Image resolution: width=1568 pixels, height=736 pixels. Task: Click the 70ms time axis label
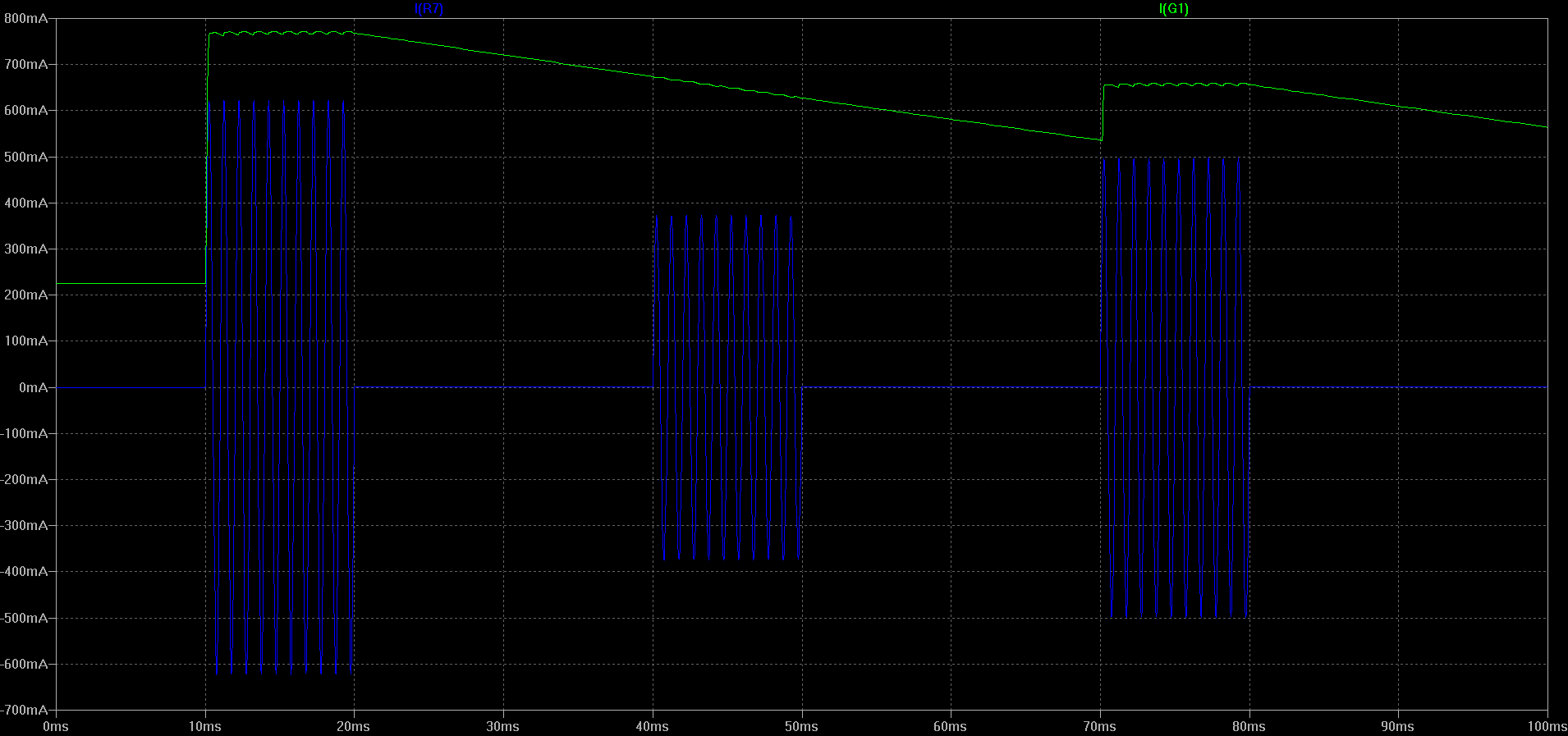[1100, 726]
